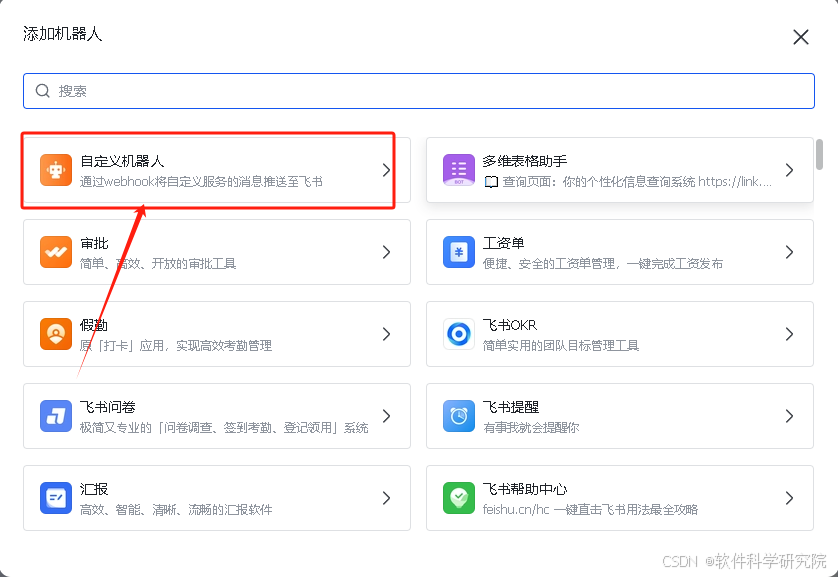
Task: Click the 多维表格助手 purple icon
Action: click(x=459, y=170)
